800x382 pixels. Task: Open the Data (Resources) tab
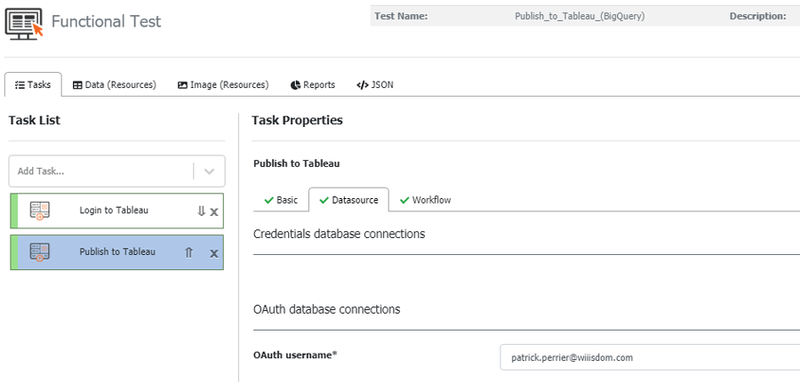pyautogui.click(x=114, y=85)
